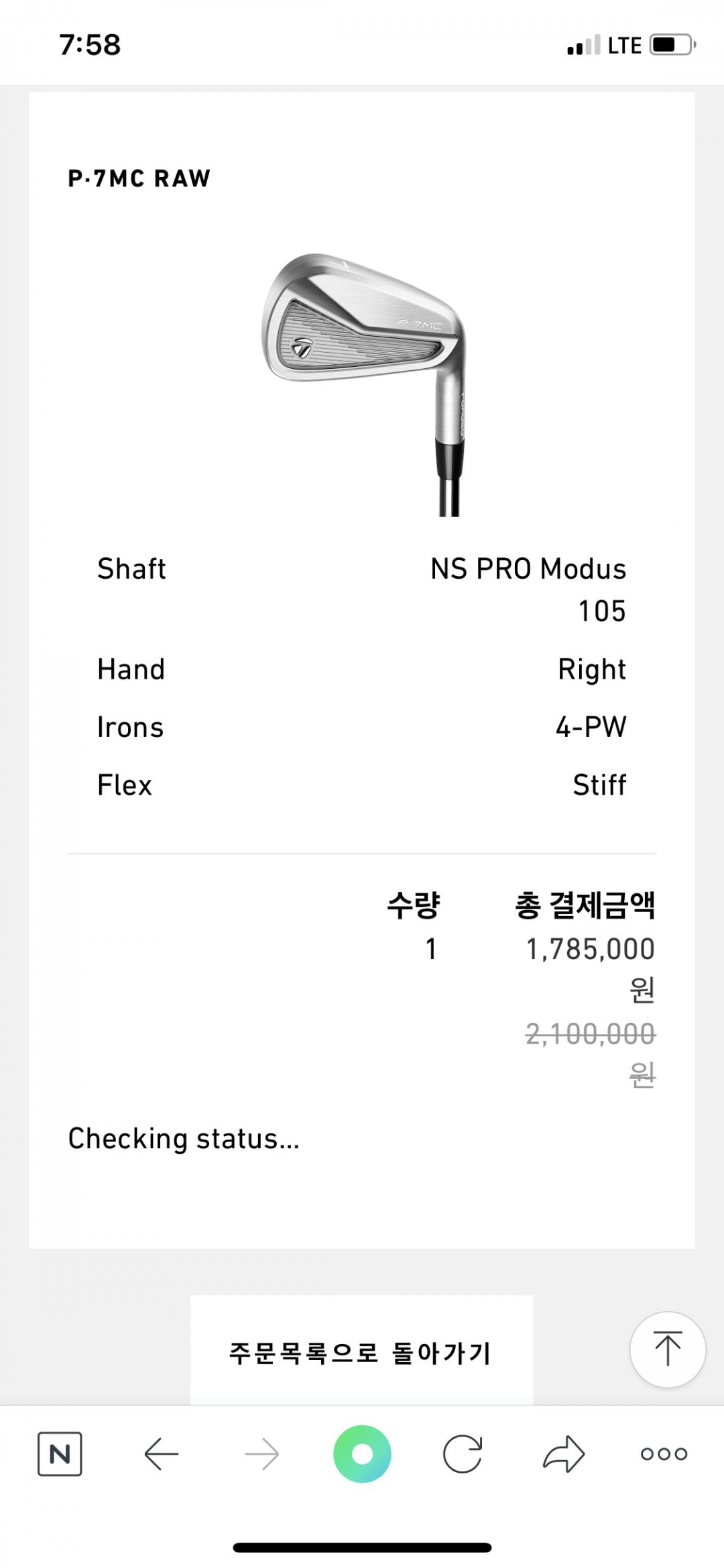
Task: Tap the 1,785,000 total payment amount
Action: pos(590,949)
